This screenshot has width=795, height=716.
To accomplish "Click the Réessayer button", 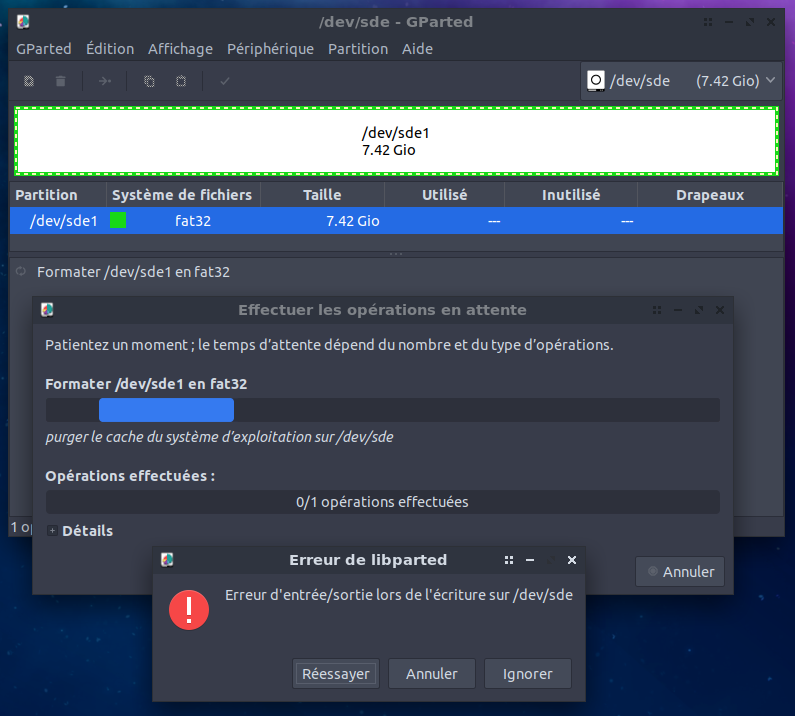I will [x=336, y=674].
